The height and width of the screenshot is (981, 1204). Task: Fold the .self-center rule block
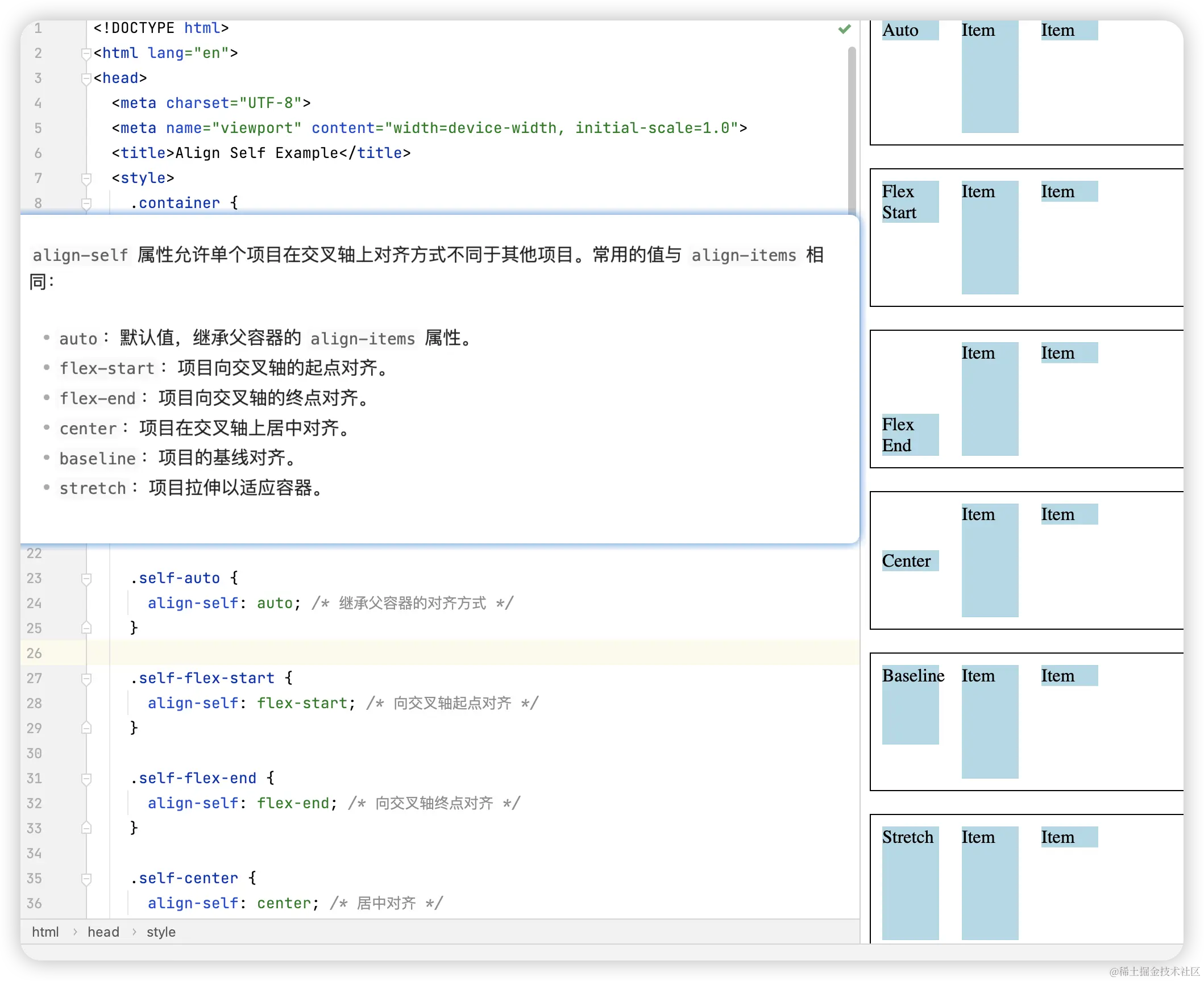point(86,879)
